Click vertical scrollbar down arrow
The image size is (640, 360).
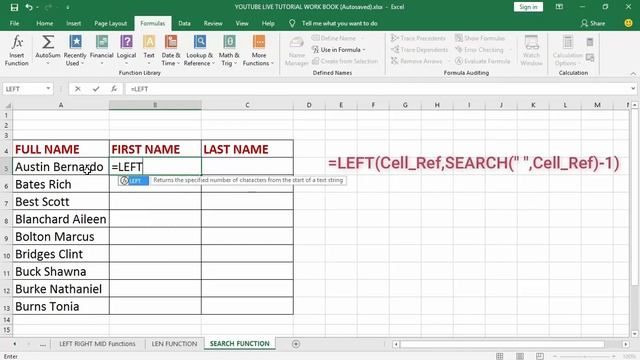(x=635, y=334)
